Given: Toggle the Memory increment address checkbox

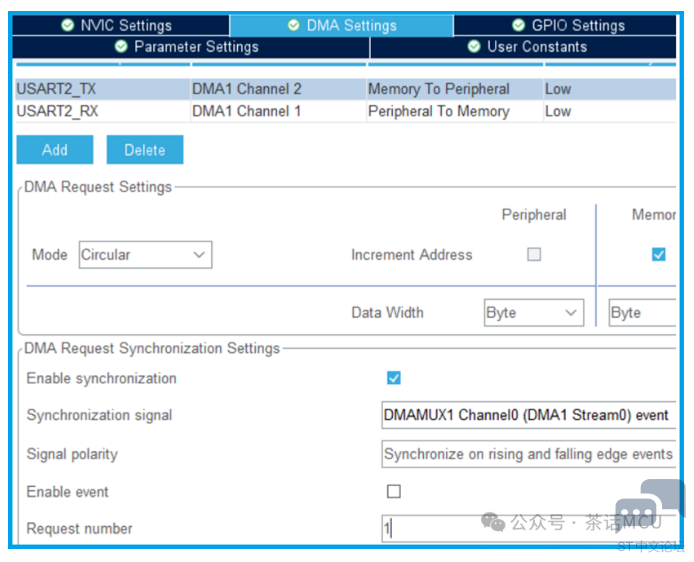Looking at the screenshot, I should pyautogui.click(x=658, y=255).
